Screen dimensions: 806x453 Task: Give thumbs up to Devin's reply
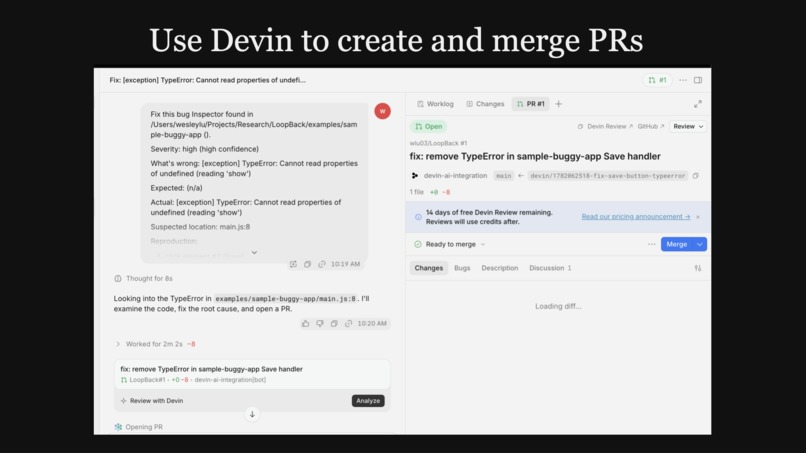[x=305, y=323]
